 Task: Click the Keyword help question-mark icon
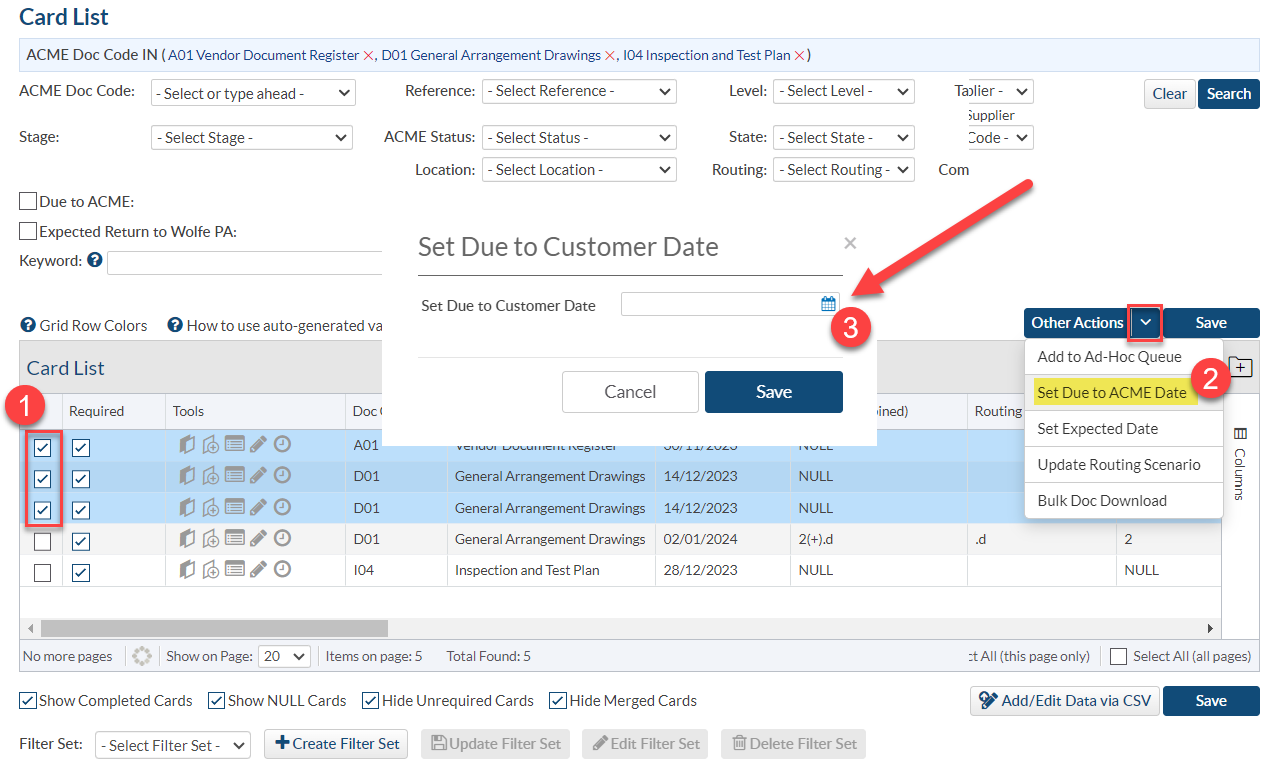pos(95,260)
